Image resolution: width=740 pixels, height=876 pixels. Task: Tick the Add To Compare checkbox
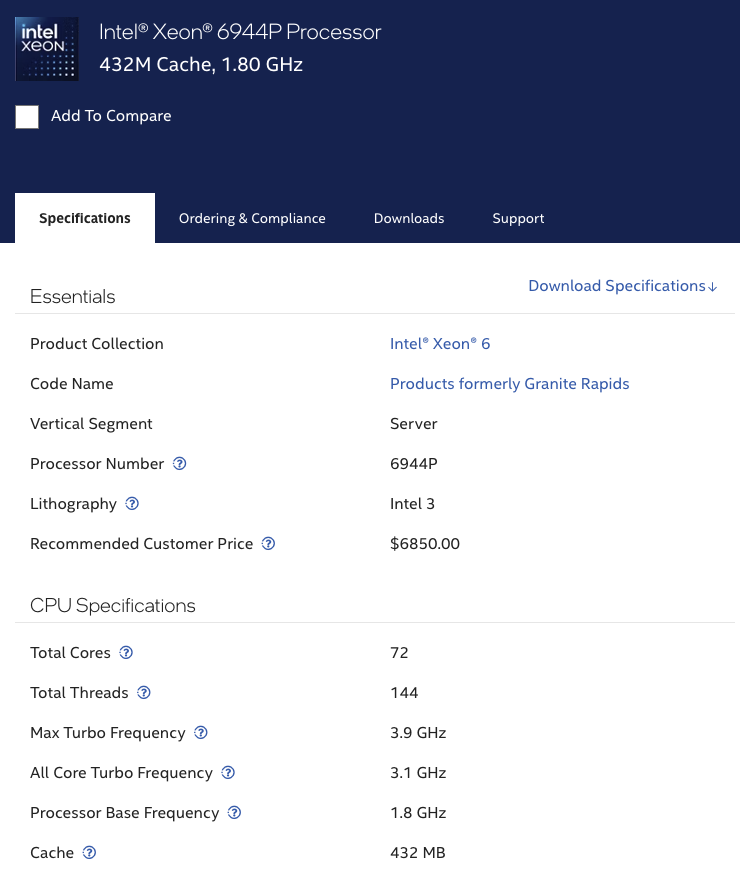pyautogui.click(x=27, y=117)
